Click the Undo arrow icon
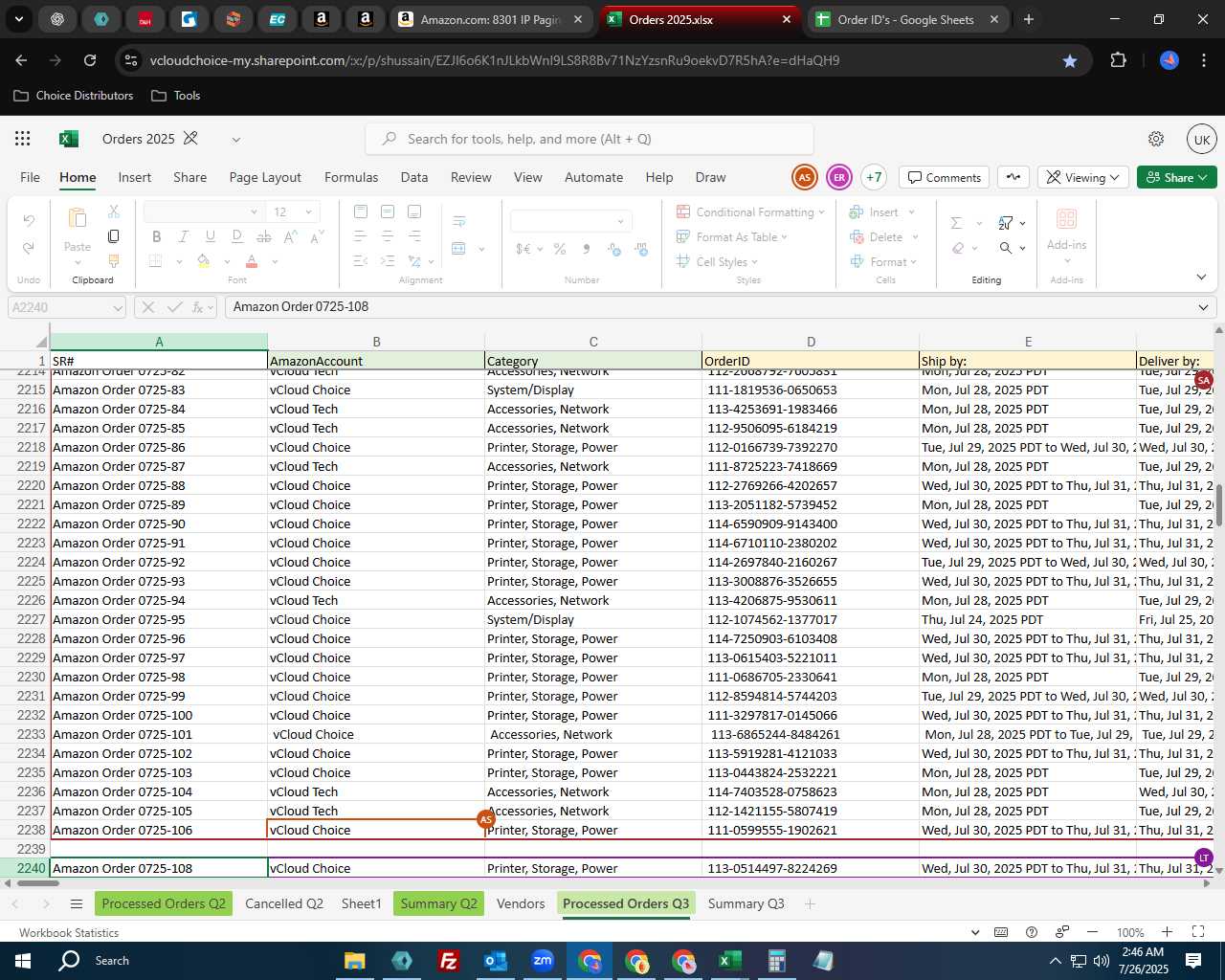 pos(29,221)
